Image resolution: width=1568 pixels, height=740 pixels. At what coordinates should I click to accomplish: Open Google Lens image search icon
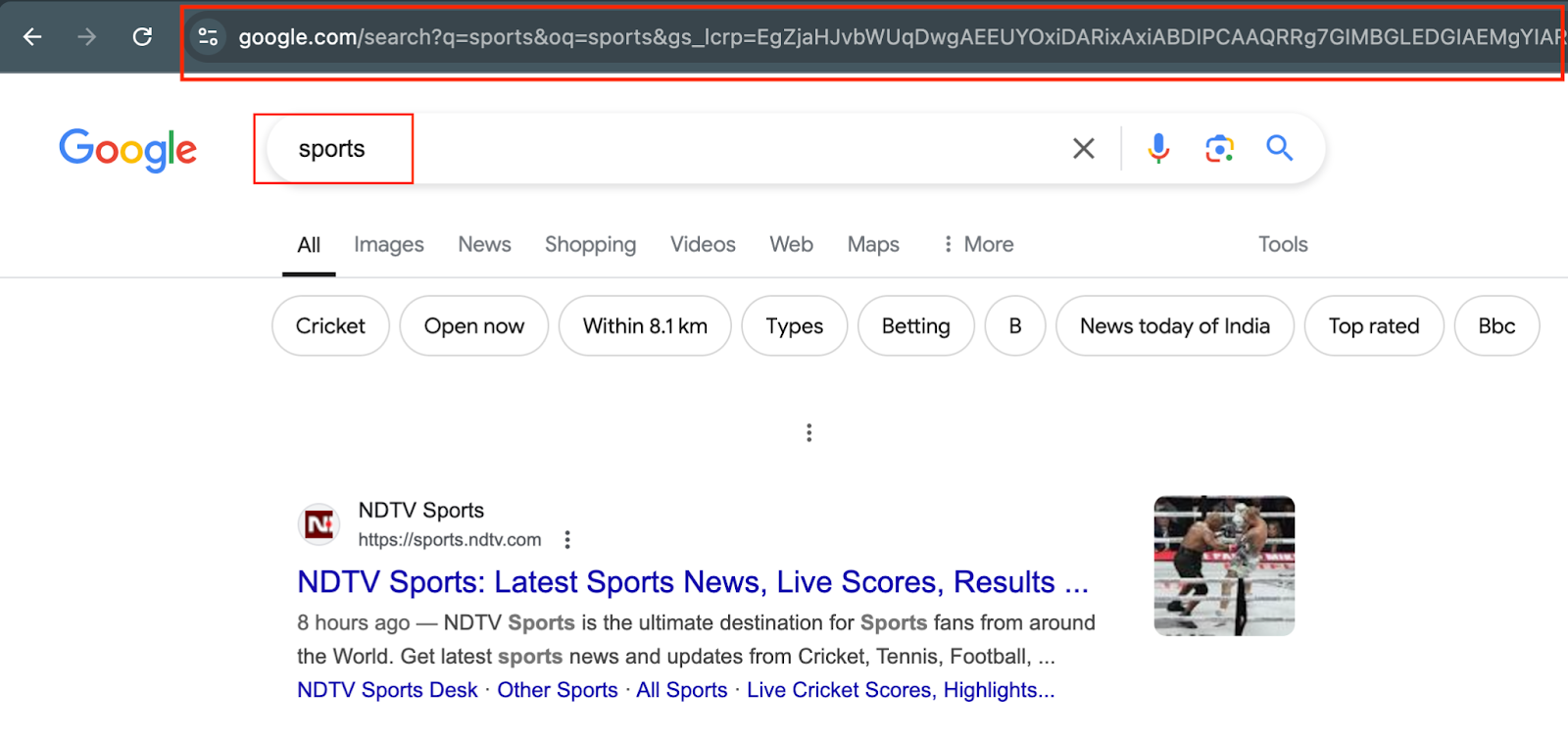1219,148
